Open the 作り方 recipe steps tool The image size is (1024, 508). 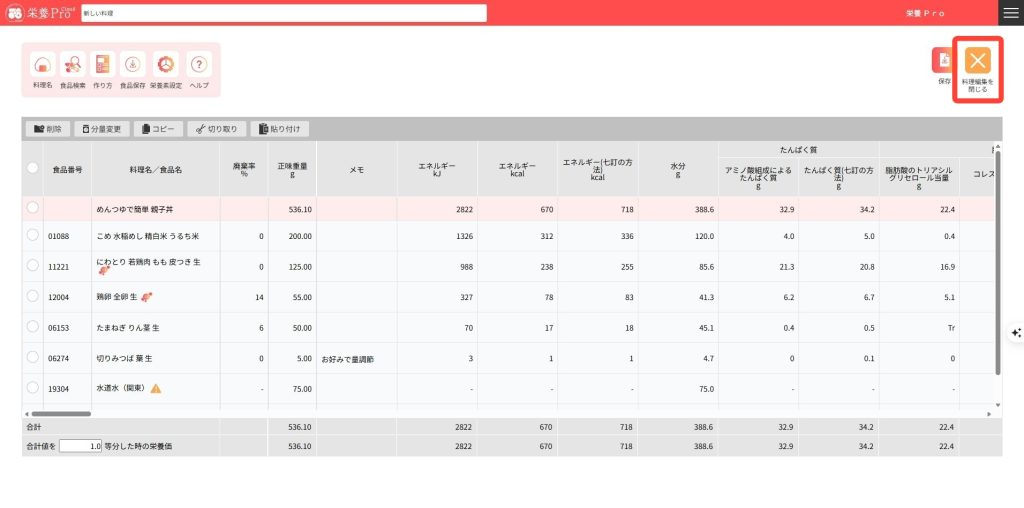(103, 65)
